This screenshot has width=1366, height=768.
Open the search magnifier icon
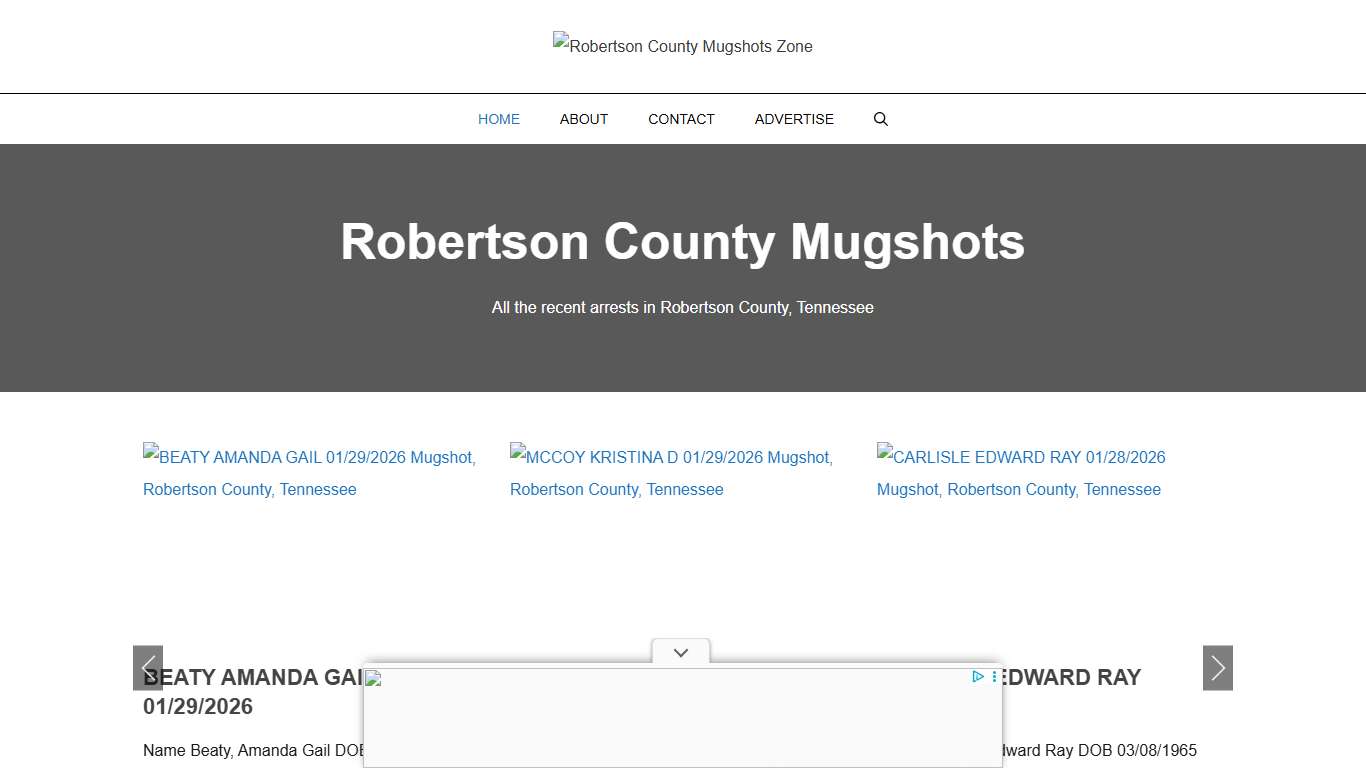(880, 119)
